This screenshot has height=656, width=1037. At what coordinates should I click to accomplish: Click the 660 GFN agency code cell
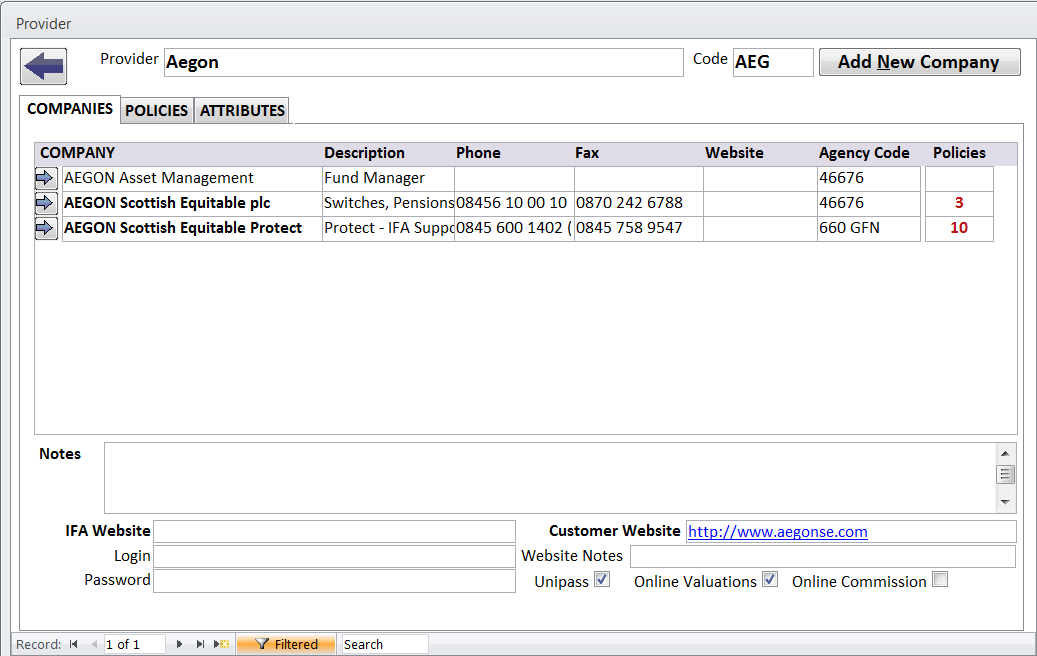click(x=869, y=229)
